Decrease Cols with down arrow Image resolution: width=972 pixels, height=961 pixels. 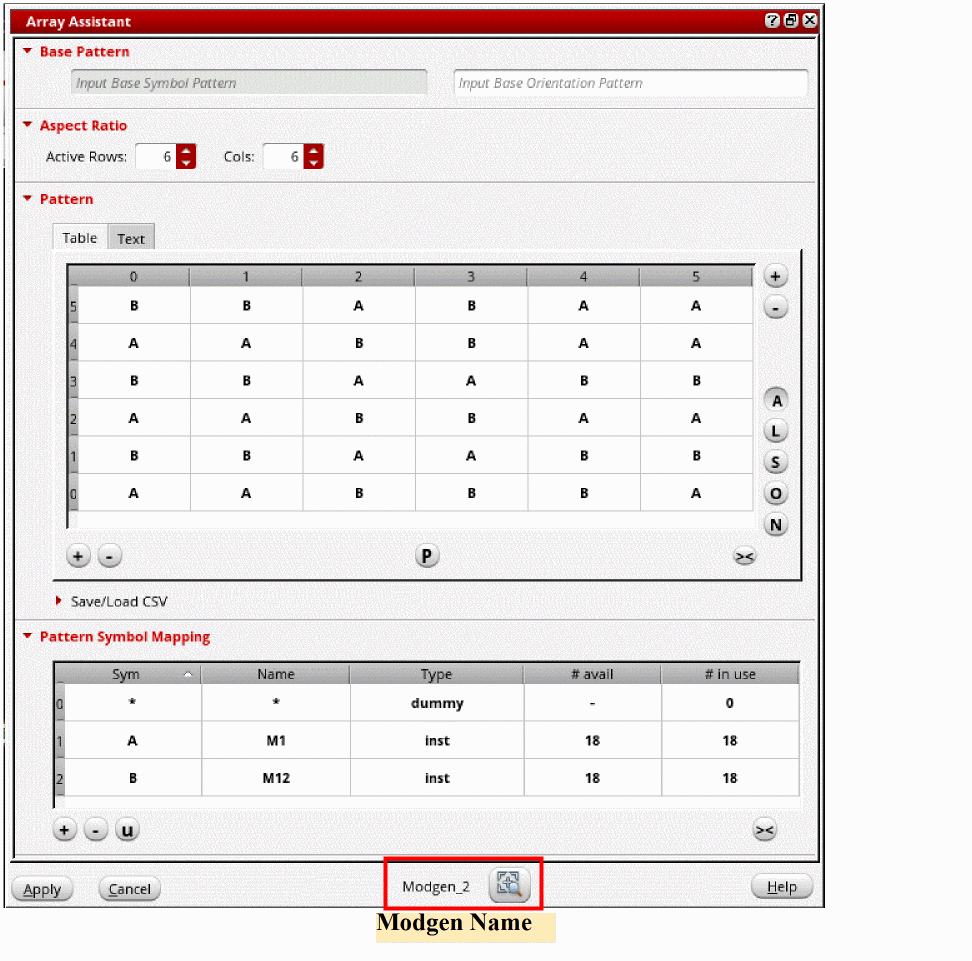click(314, 162)
